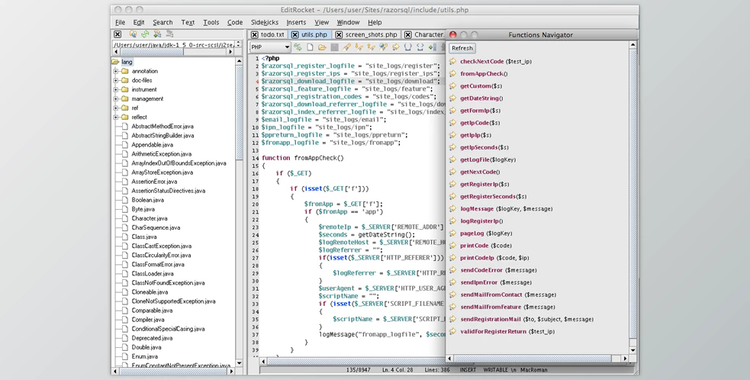Expand the ref folder
The height and width of the screenshot is (380, 750).
point(116,108)
